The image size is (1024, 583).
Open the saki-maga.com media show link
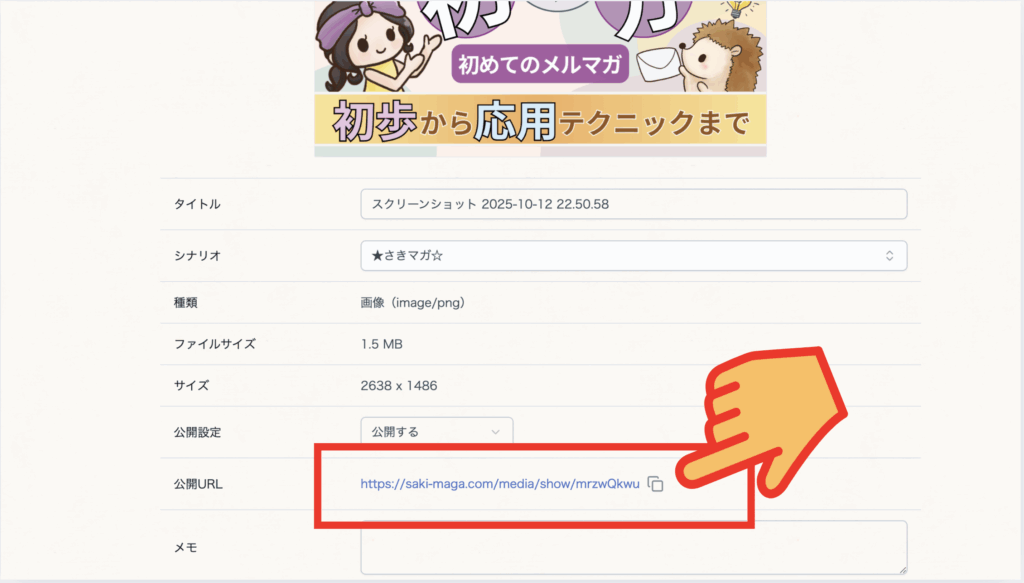499,484
